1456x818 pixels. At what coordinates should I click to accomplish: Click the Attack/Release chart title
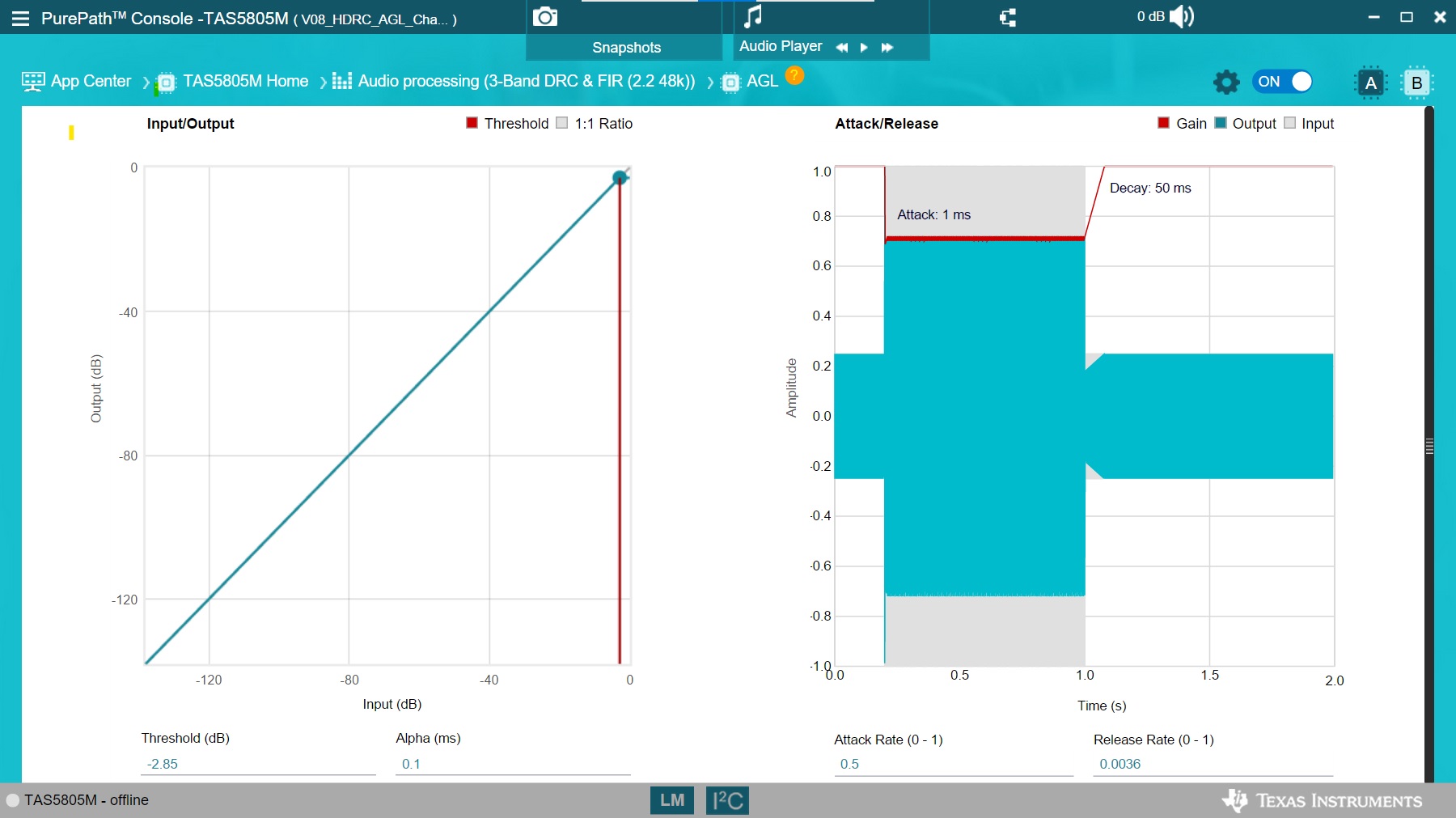point(887,123)
